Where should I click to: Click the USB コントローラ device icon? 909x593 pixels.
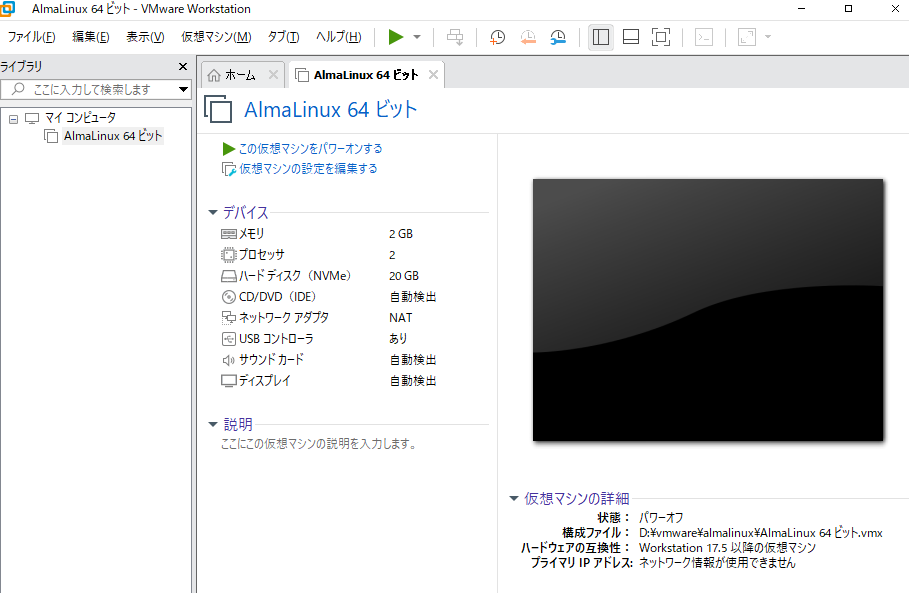pyautogui.click(x=229, y=339)
